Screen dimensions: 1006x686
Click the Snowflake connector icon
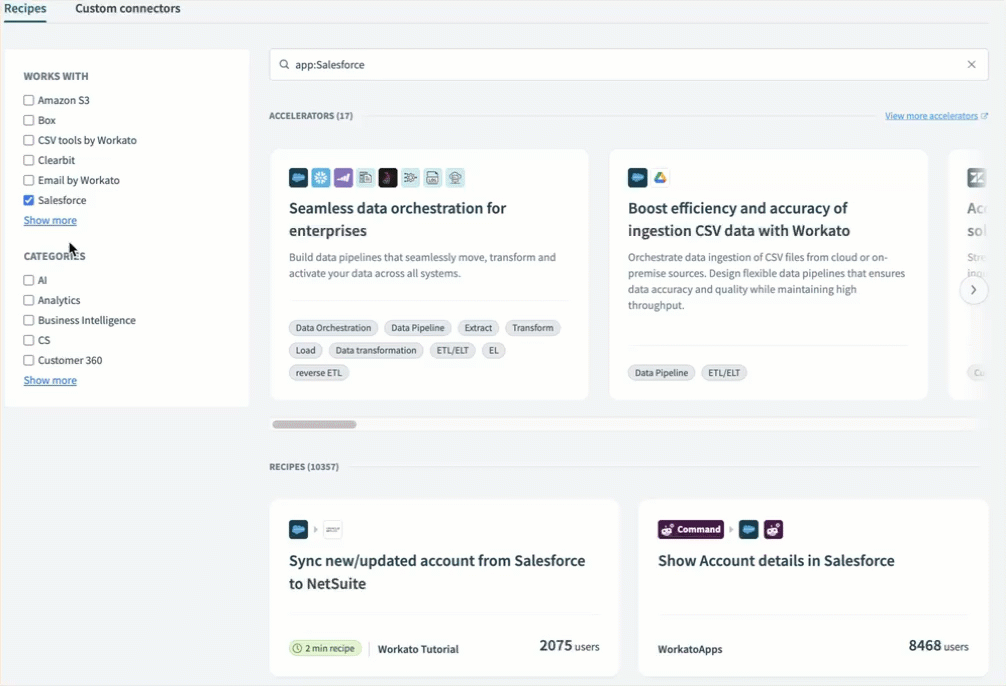tap(321, 177)
